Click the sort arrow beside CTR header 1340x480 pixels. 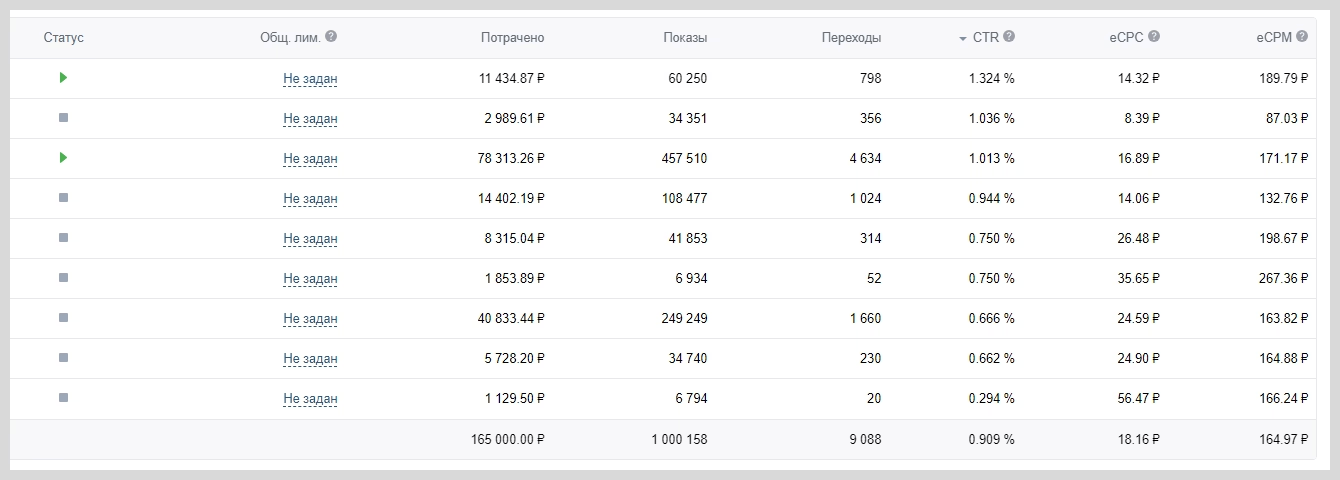point(962,38)
